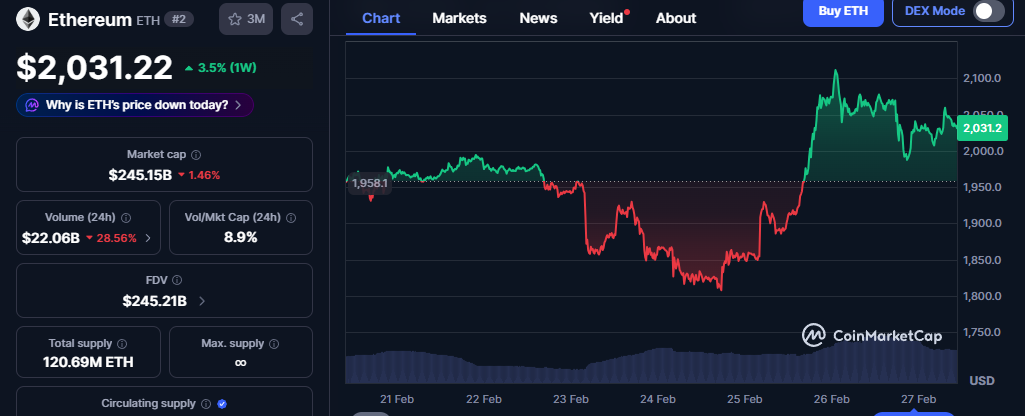Expand FDV details chevron
This screenshot has height=416, width=1025.
coord(203,301)
